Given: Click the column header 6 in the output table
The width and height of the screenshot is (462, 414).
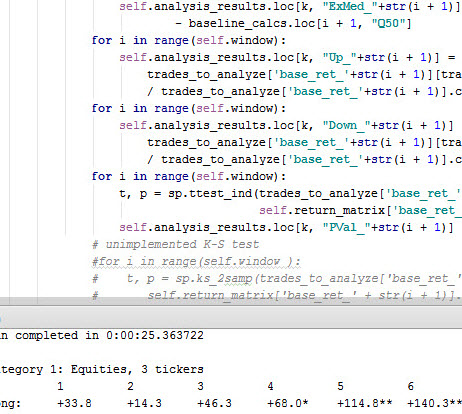Looking at the screenshot, I should (411, 386).
